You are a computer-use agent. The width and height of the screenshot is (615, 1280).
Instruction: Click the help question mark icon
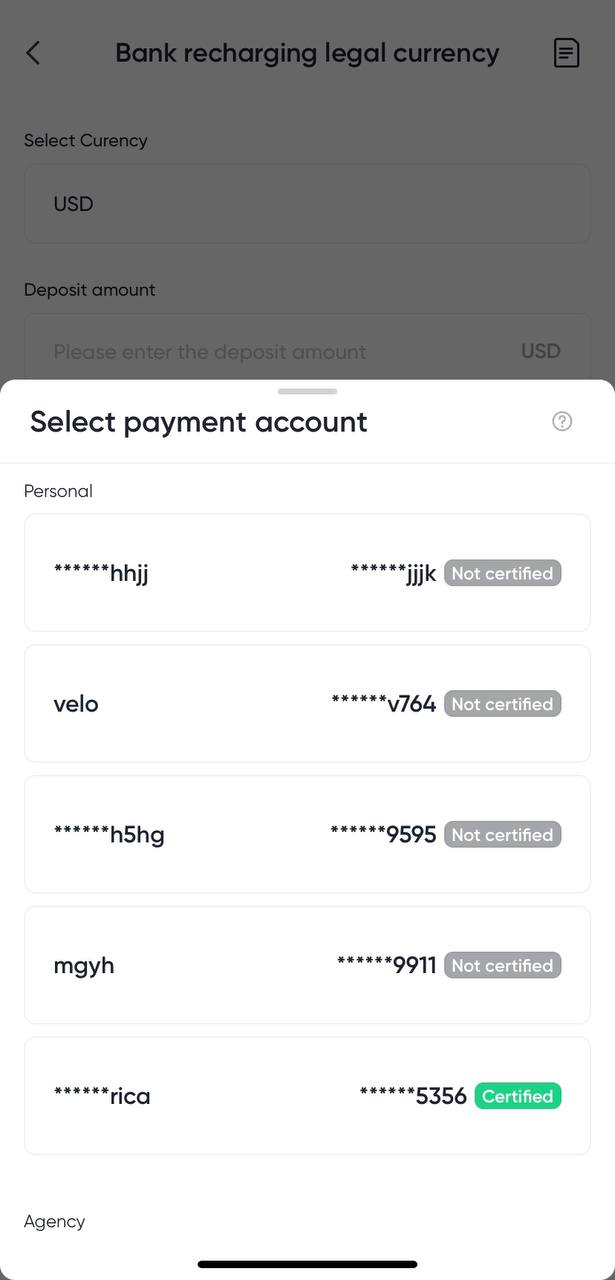562,421
